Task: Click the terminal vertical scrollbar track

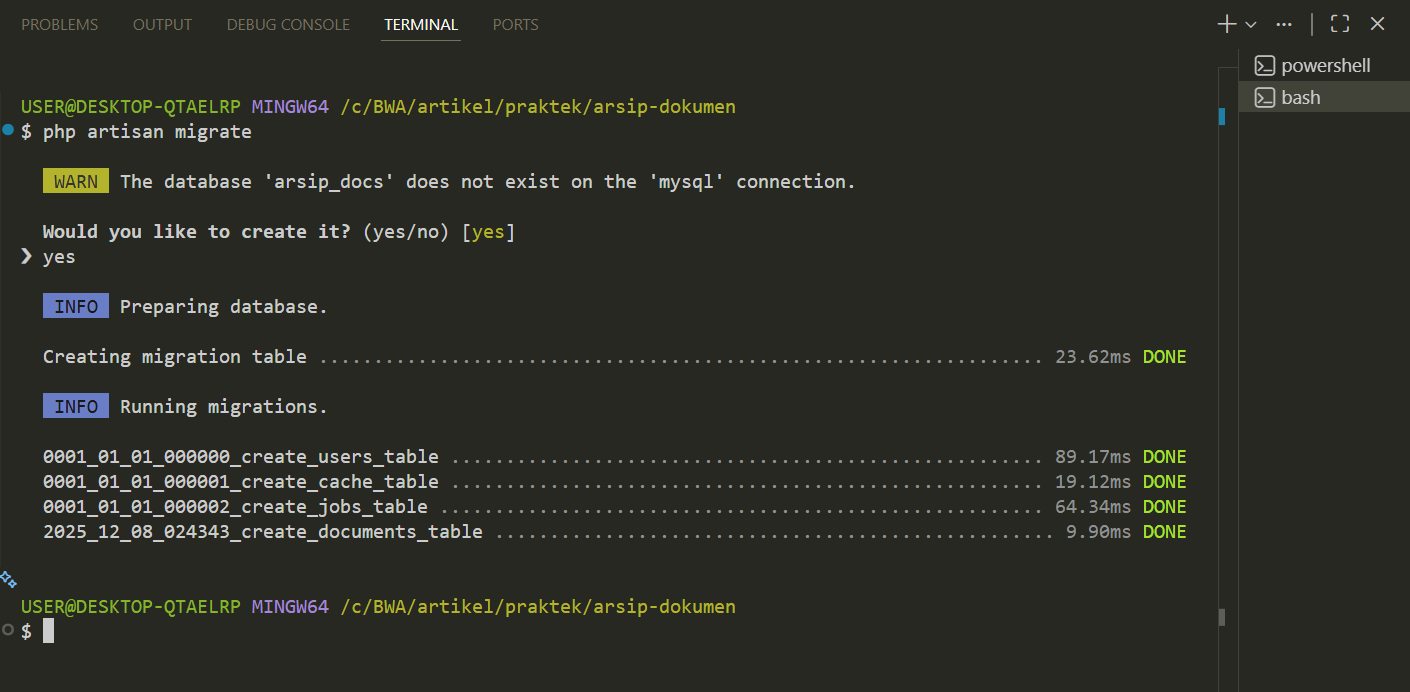Action: click(x=1221, y=350)
